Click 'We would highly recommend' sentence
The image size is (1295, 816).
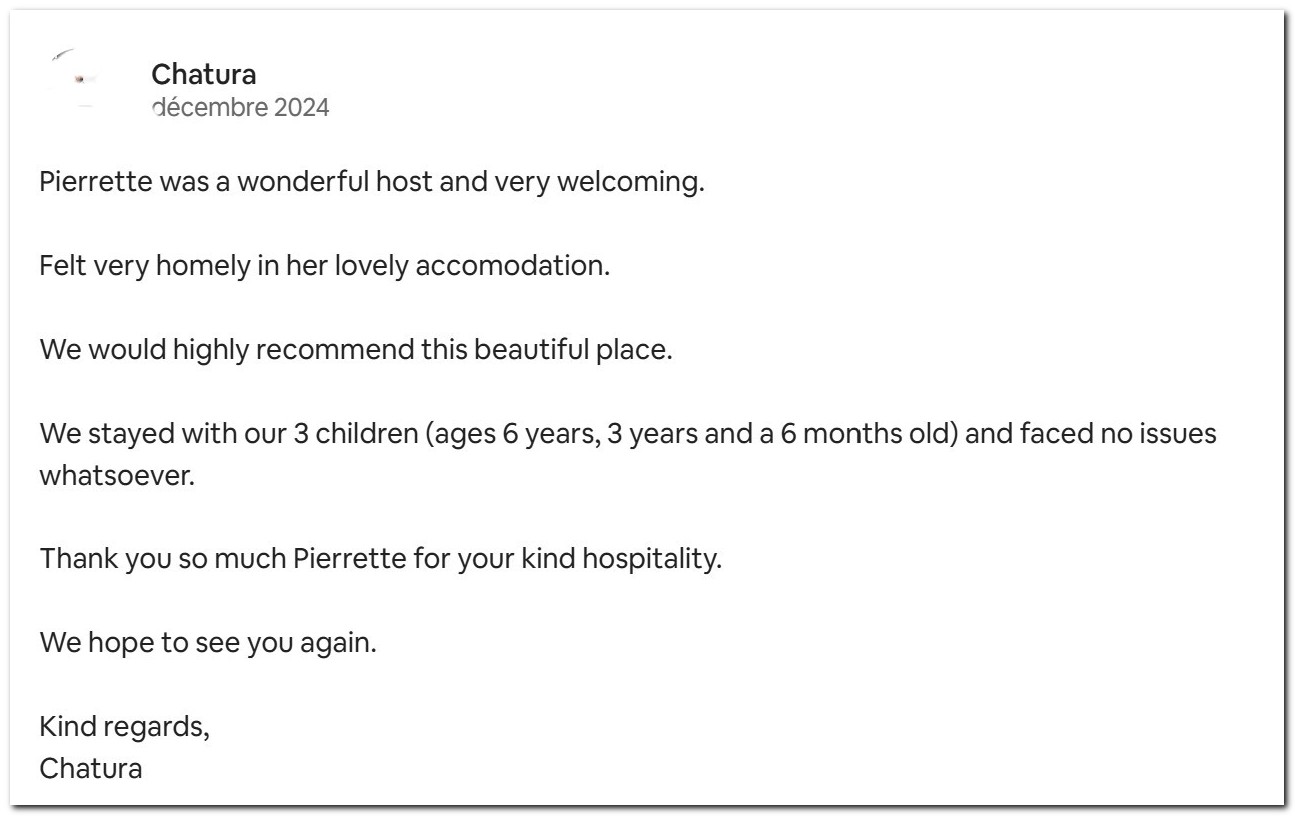(x=356, y=351)
